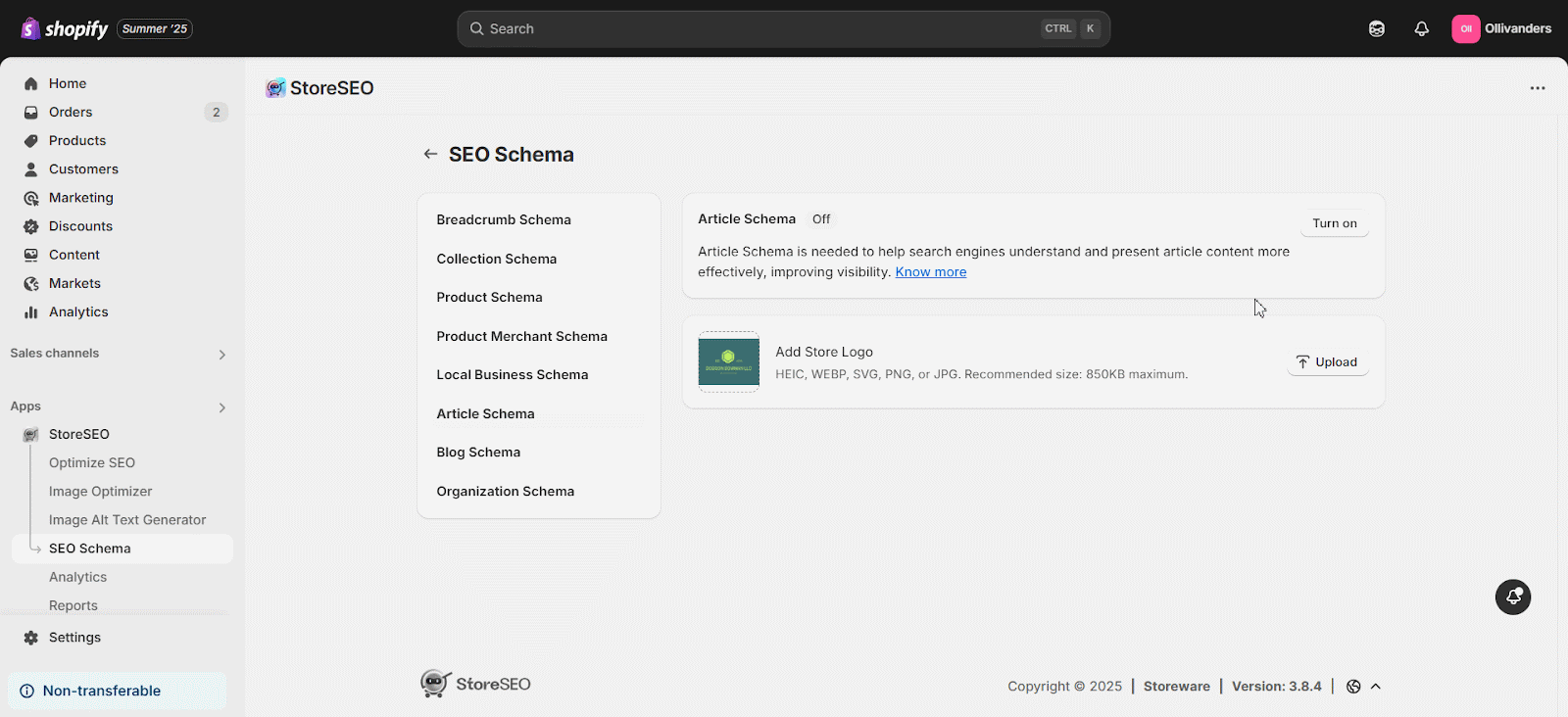Click the Add Store Logo label
Screen dimensions: 1568x717
click(824, 352)
